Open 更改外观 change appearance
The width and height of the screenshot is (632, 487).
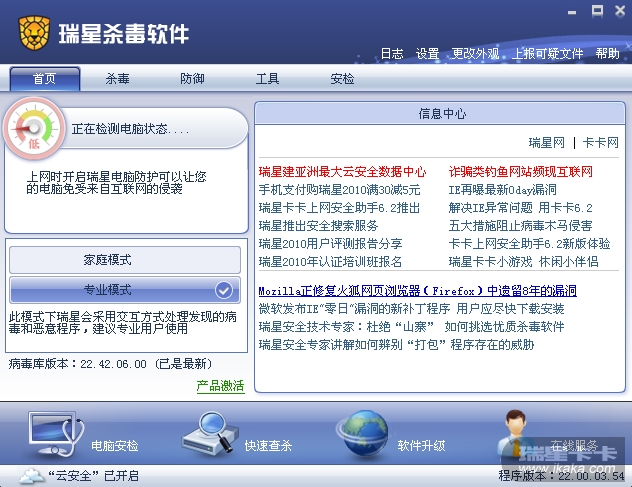tap(475, 54)
